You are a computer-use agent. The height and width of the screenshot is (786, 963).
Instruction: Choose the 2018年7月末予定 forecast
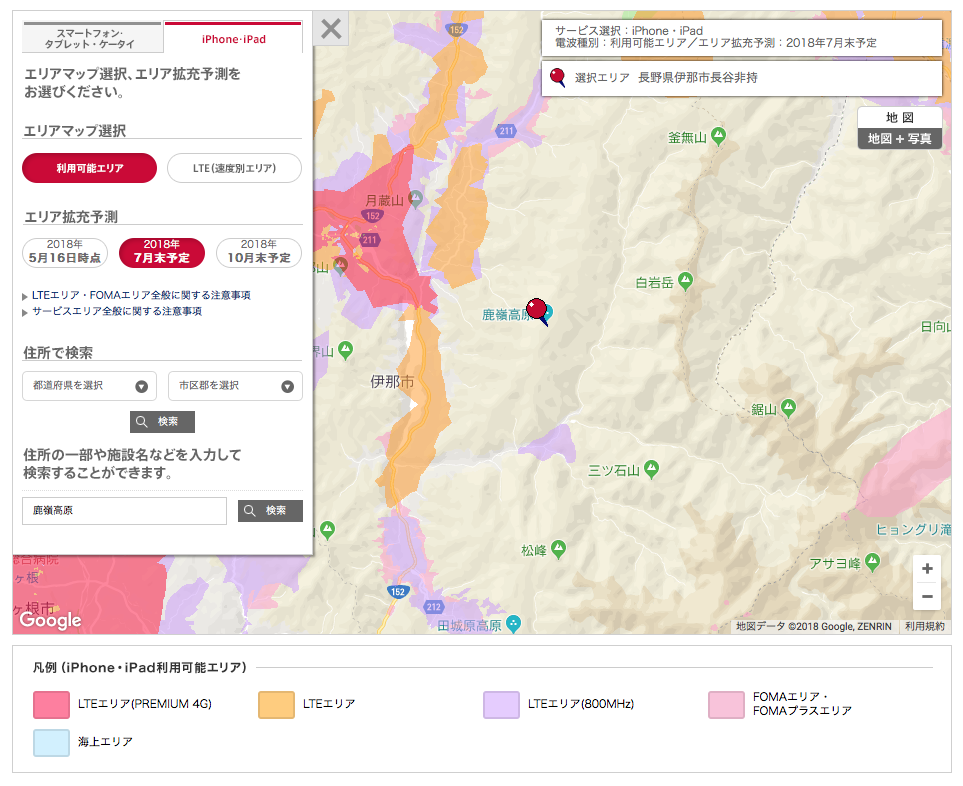click(162, 252)
